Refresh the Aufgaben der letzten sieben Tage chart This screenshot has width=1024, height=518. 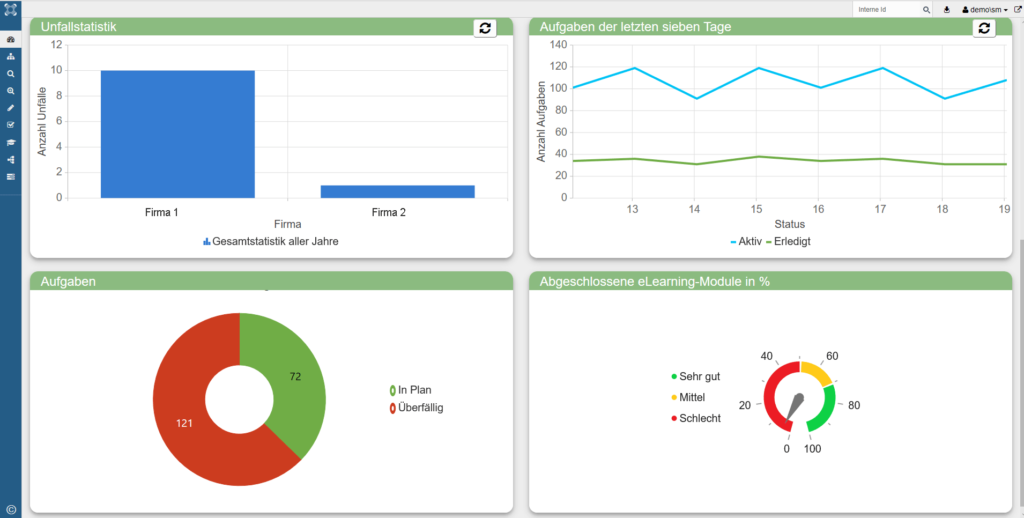pos(984,28)
